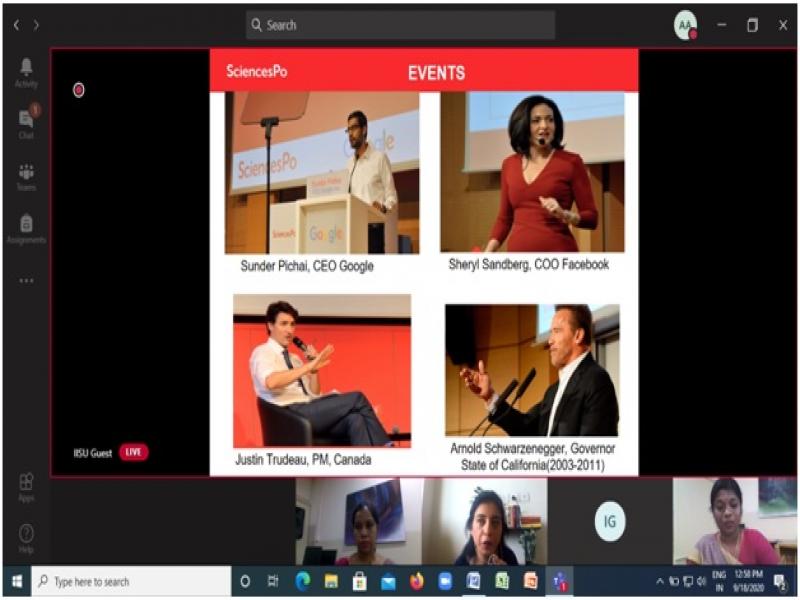Screen dimensions: 800x600
Task: Open Assignments from the sidebar
Action: pyautogui.click(x=26, y=229)
